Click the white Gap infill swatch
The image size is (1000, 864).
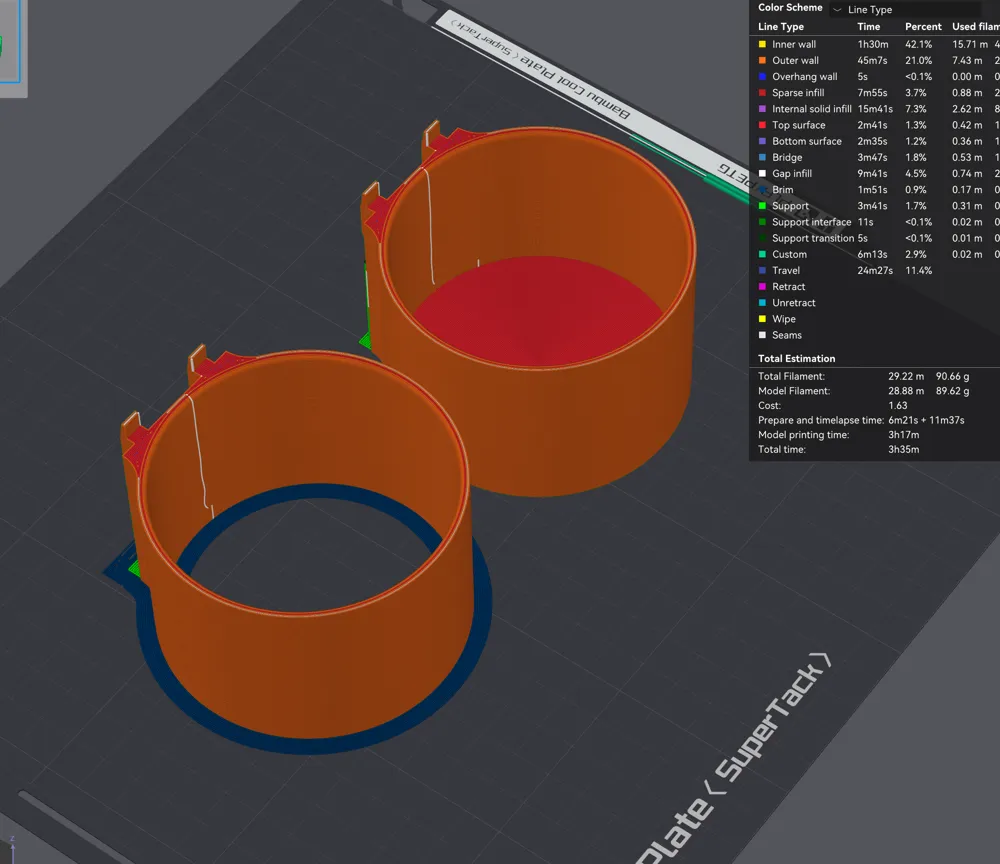coord(763,174)
